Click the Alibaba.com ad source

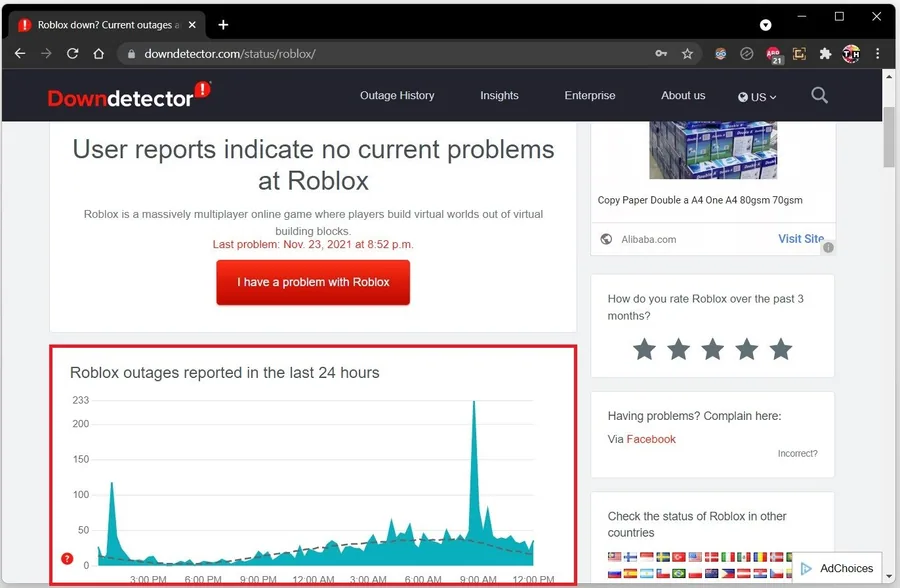point(648,239)
